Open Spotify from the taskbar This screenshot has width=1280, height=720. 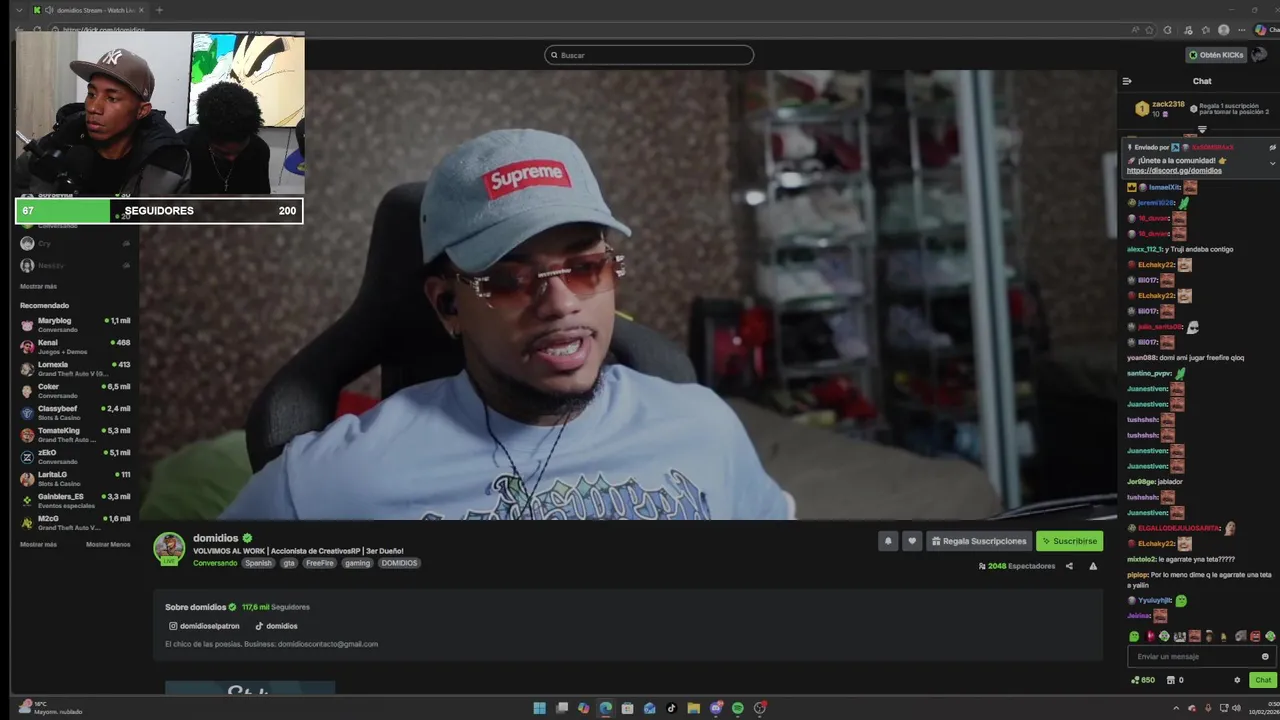pos(737,708)
